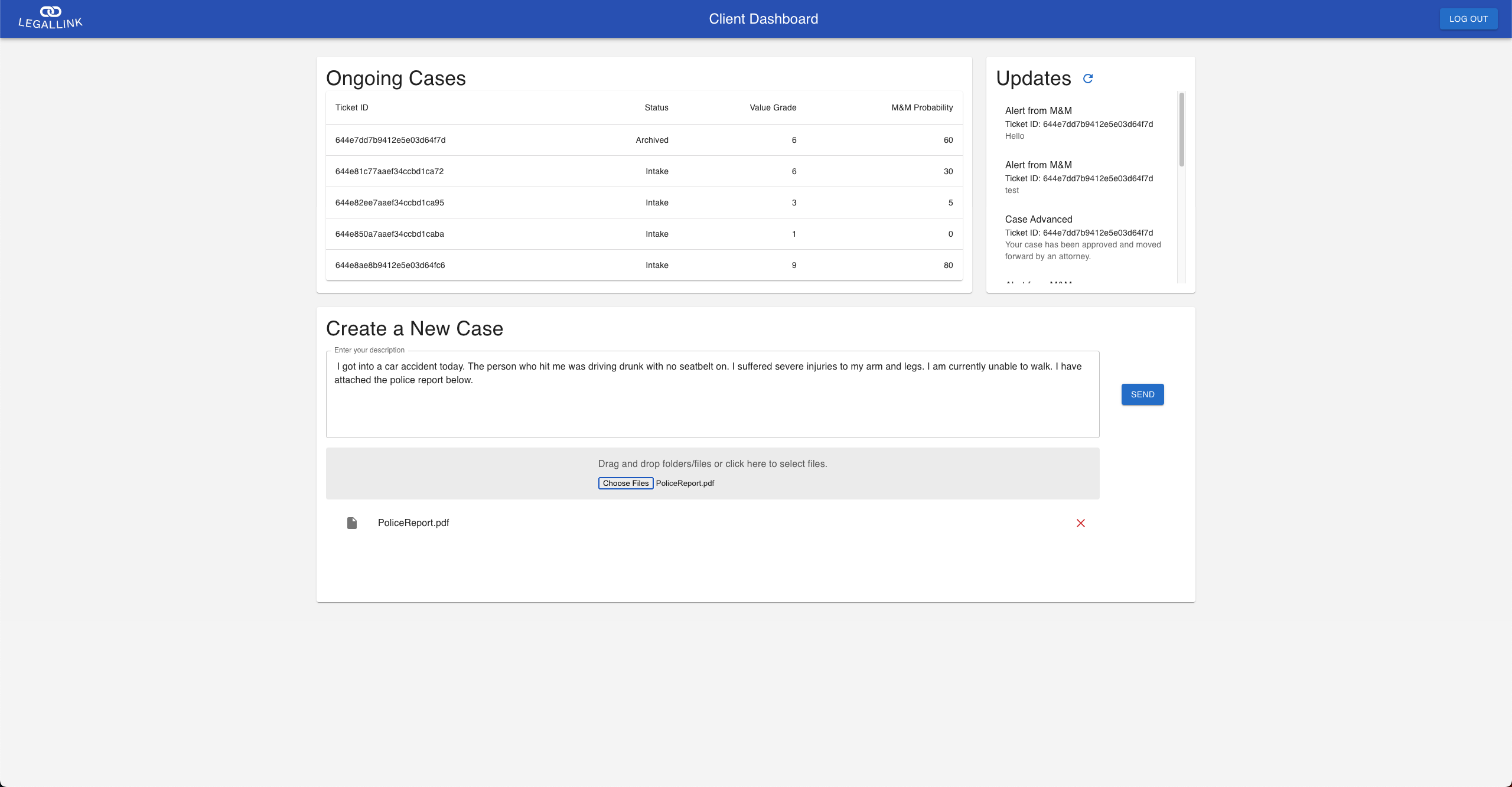Click the drag and drop upload area
1512x787 pixels.
click(712, 464)
